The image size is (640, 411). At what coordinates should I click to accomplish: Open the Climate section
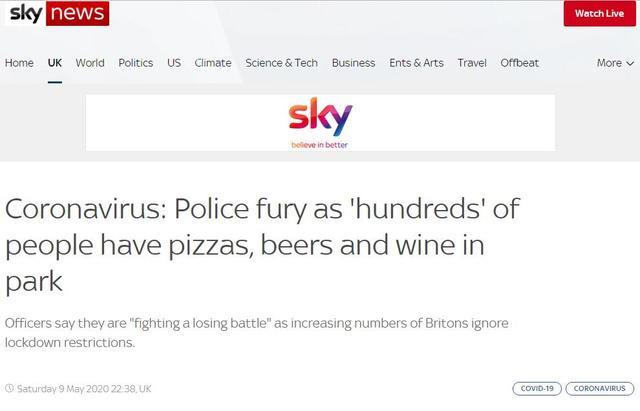click(213, 63)
